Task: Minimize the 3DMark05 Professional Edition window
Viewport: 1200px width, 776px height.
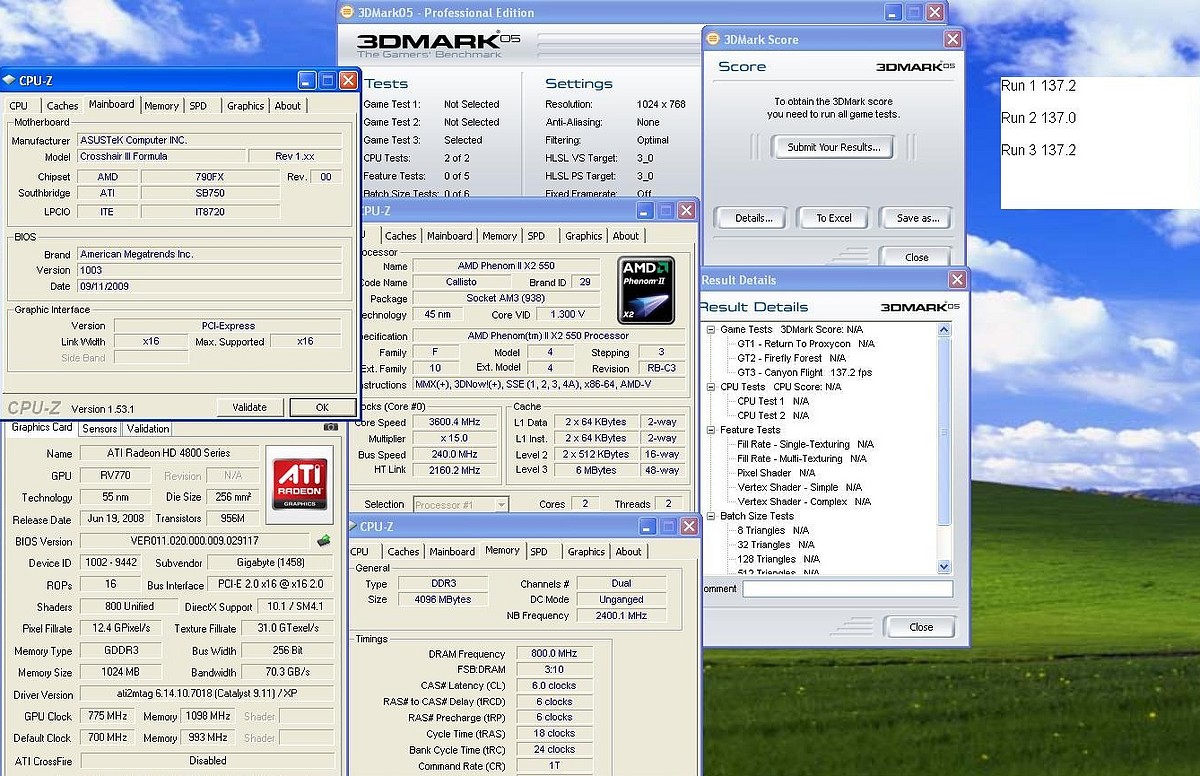Action: pos(895,12)
